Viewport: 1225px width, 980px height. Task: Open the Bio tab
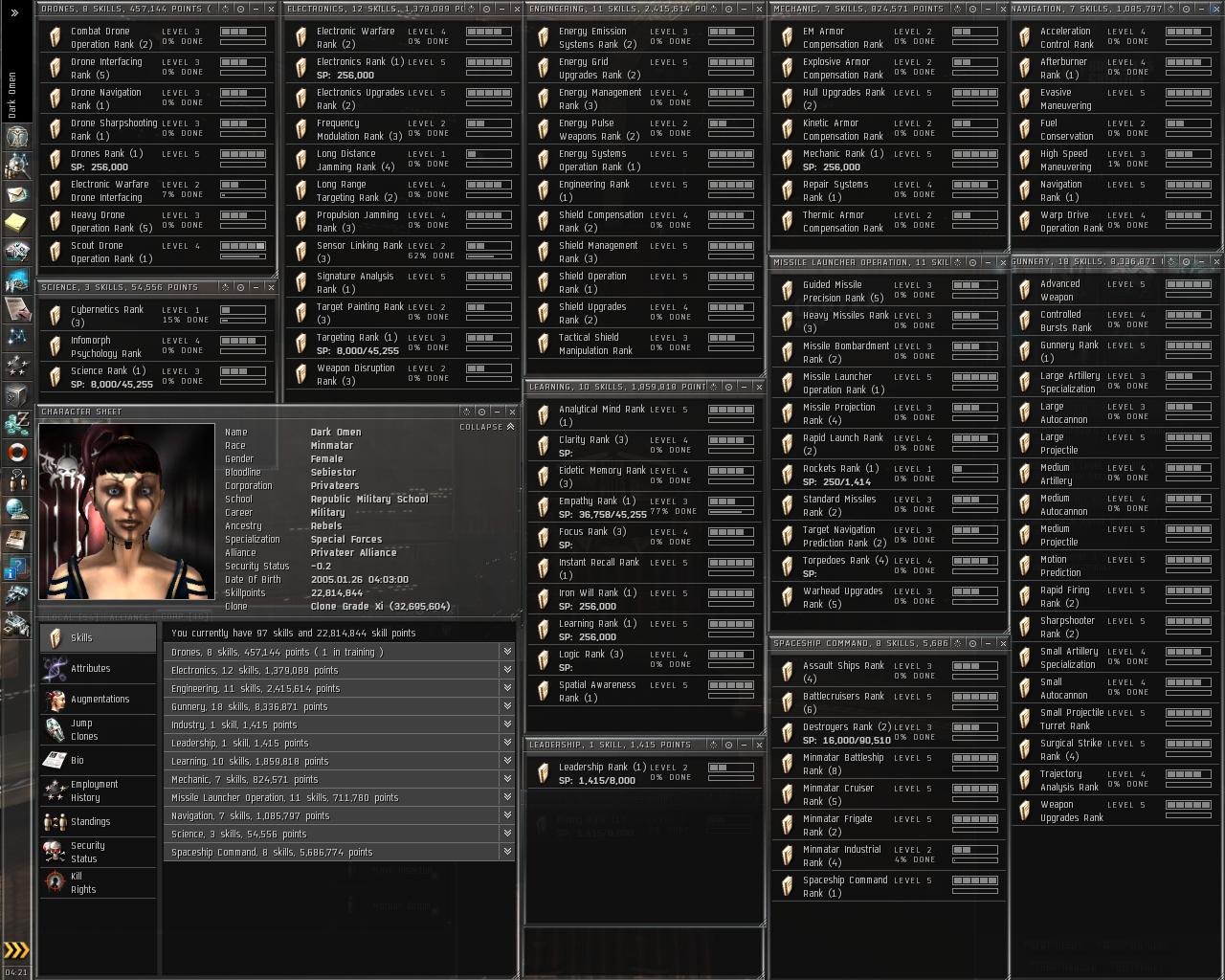pos(98,760)
